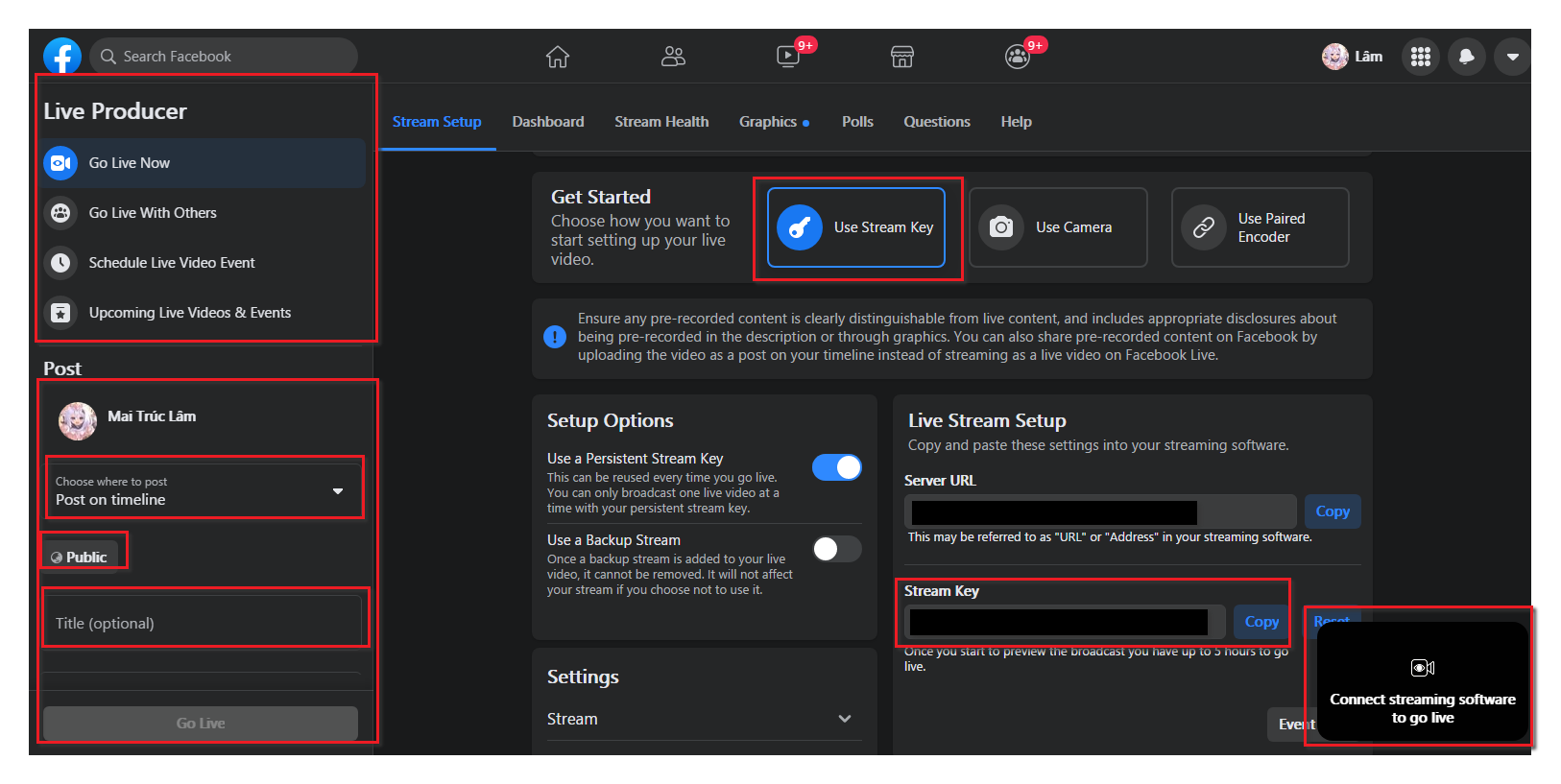
Task: Click the Upcoming Live Videos star icon
Action: pos(60,313)
